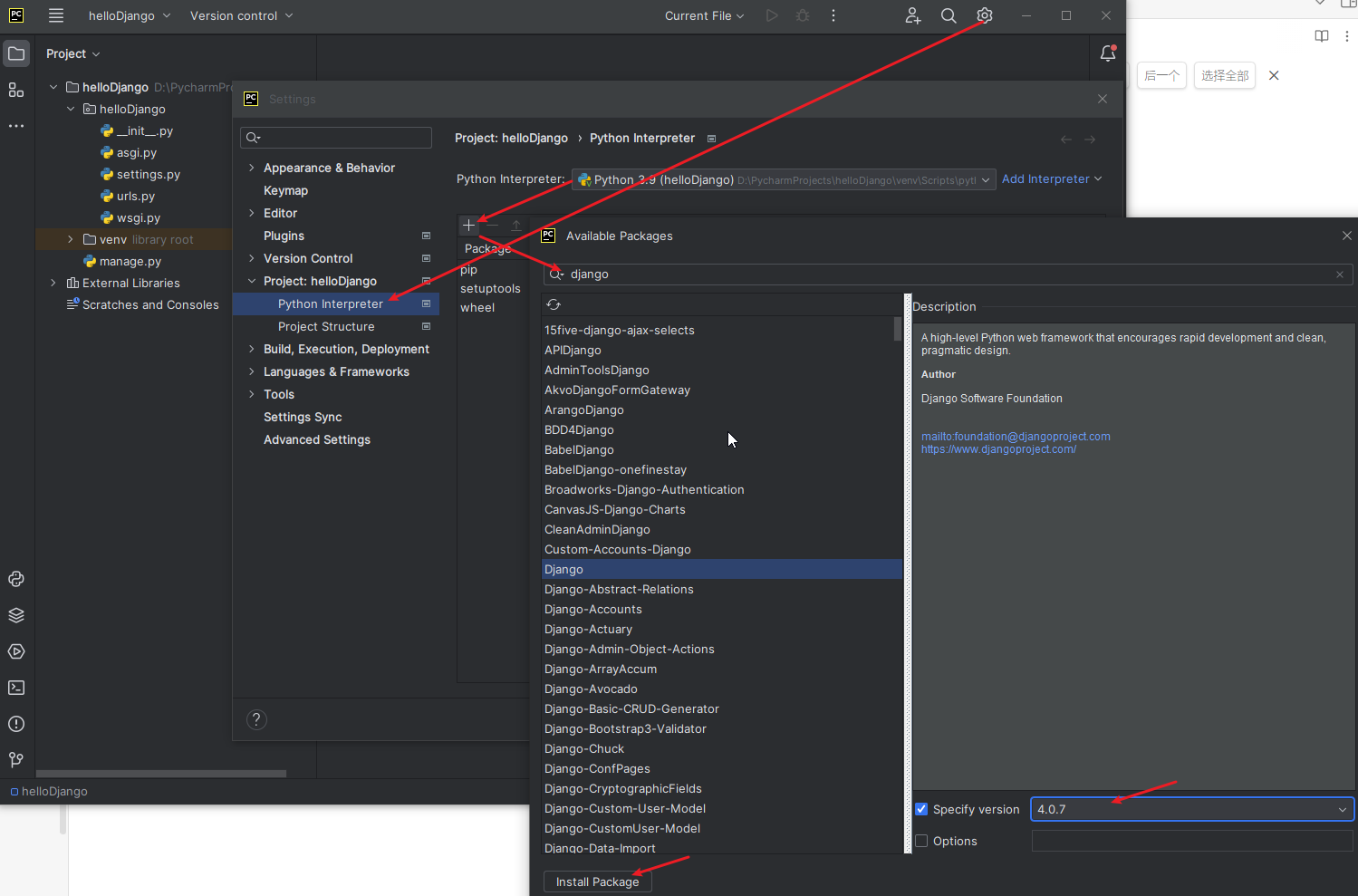Enable the Options checkbox
The width and height of the screenshot is (1358, 896).
(921, 841)
